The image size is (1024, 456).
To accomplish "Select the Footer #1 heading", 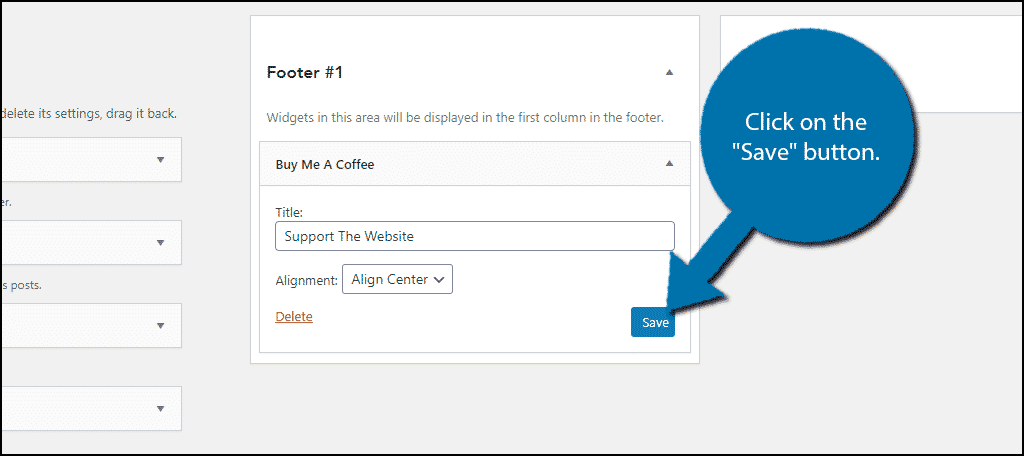I will point(305,72).
